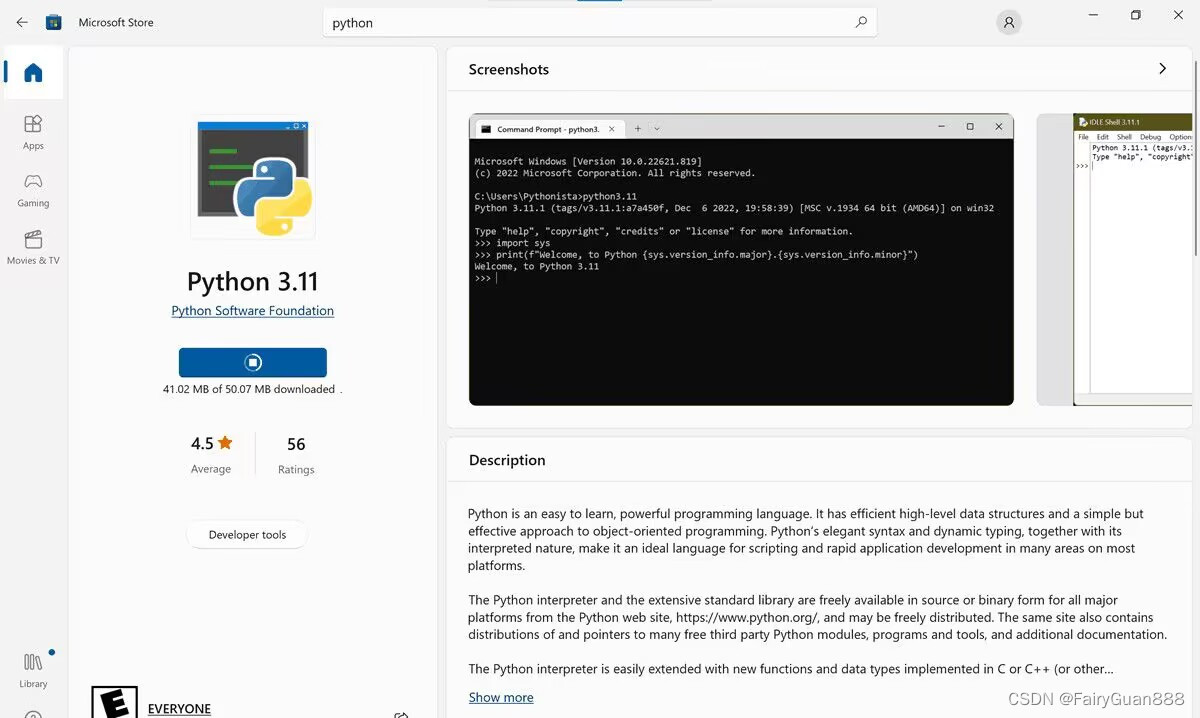Click the EVERYONE age rating badge

(113, 706)
